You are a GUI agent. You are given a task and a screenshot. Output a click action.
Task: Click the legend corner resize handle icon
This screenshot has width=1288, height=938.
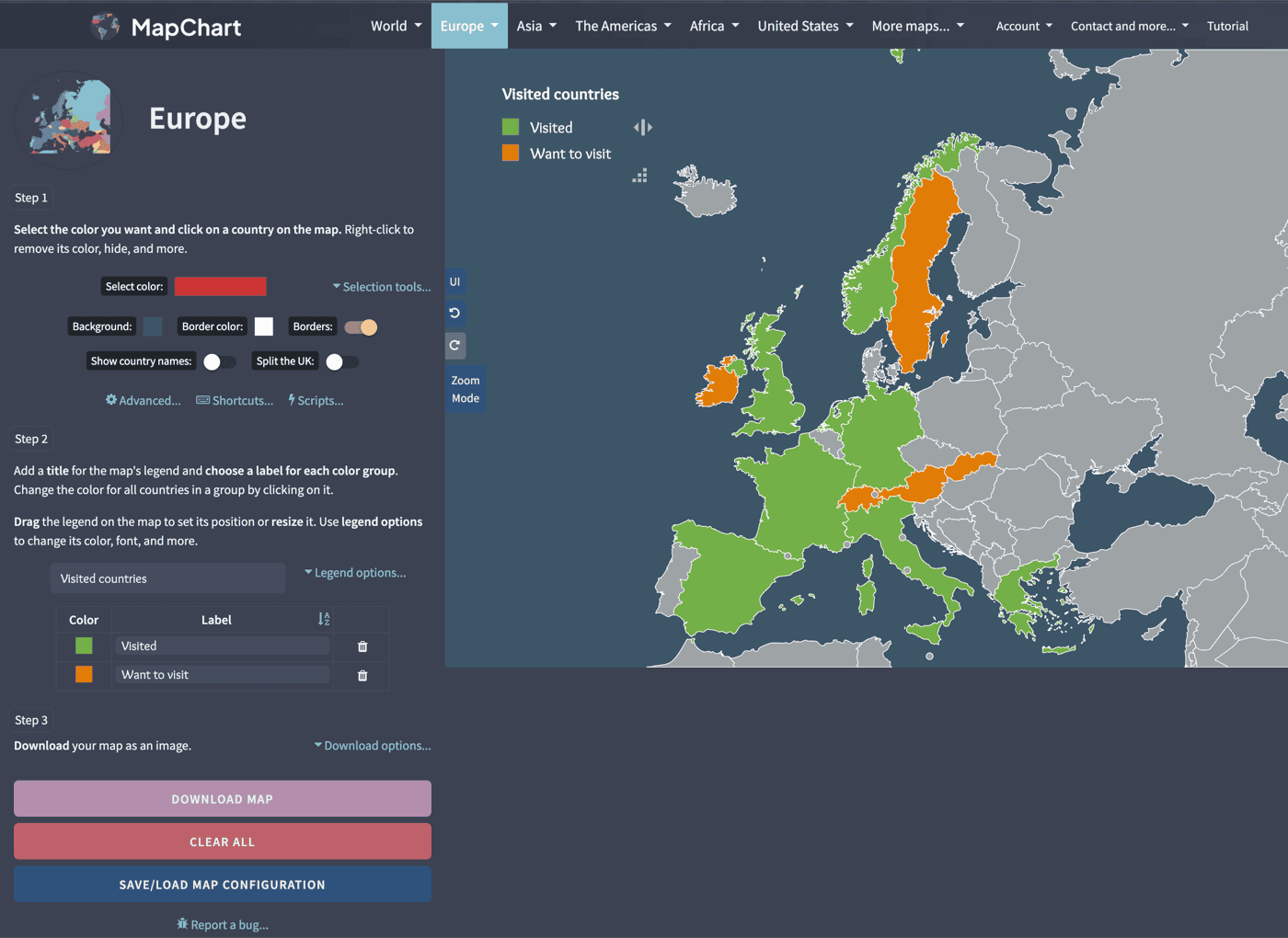(640, 176)
